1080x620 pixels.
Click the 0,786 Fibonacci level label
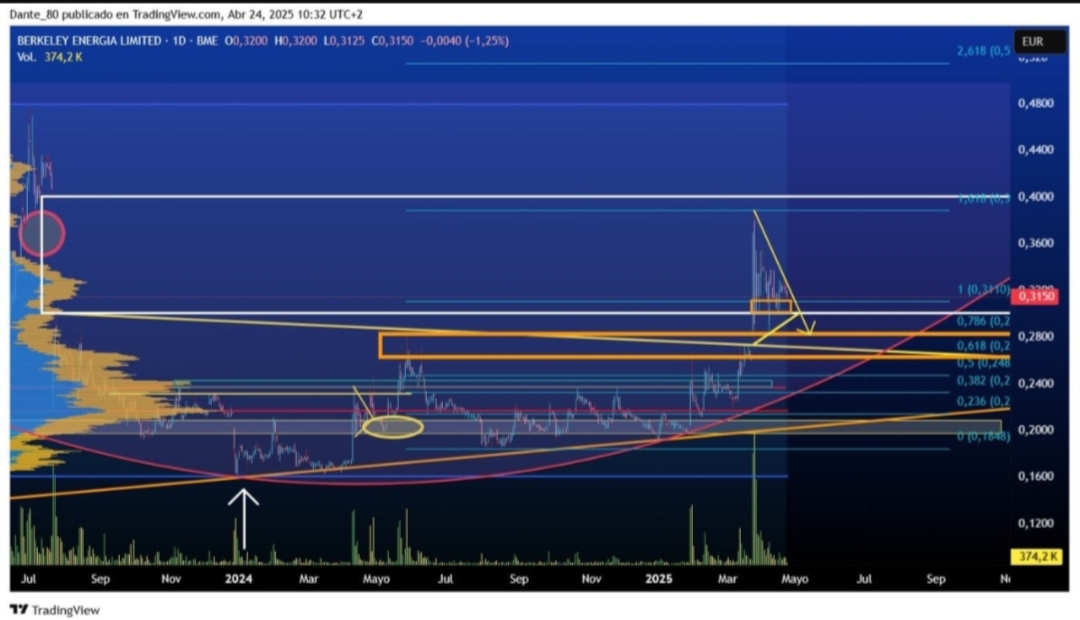pos(983,321)
